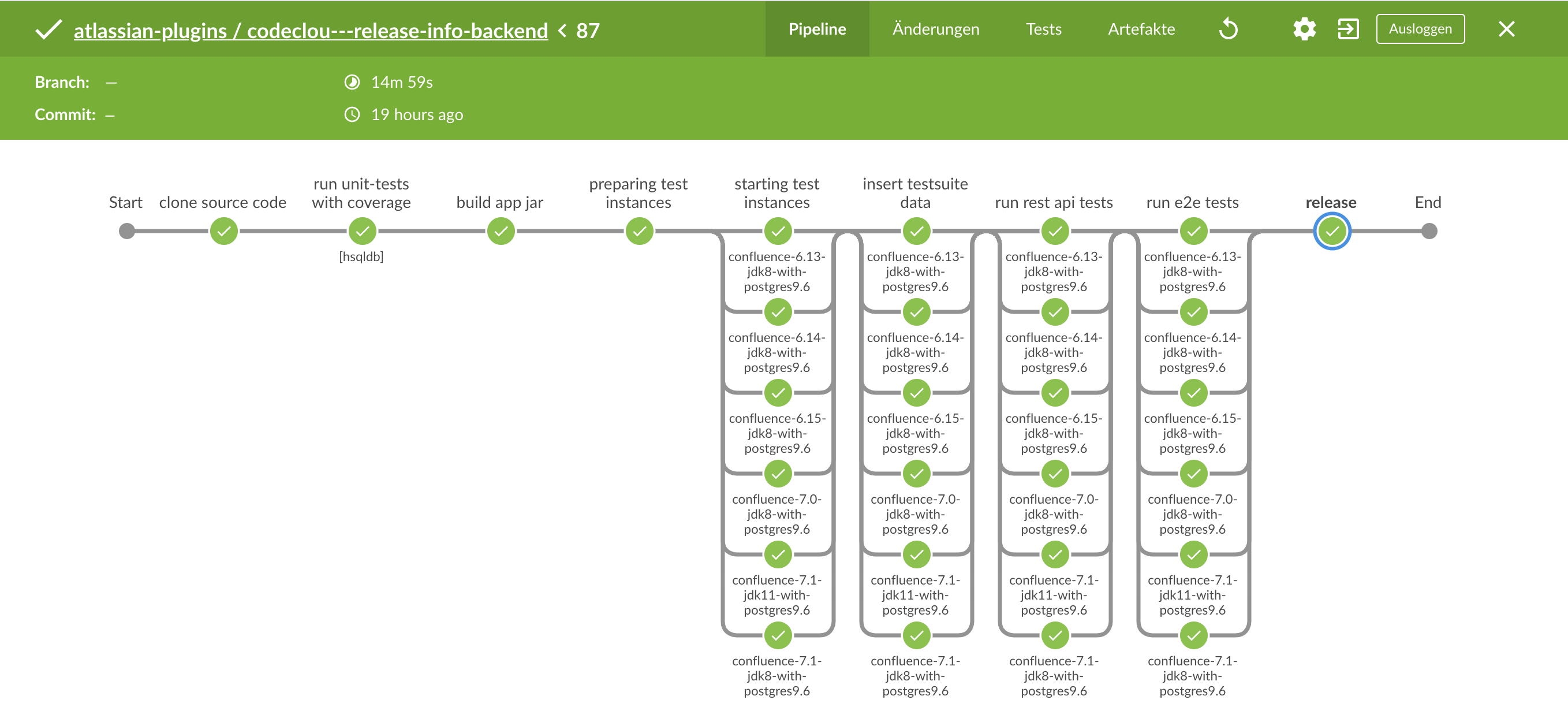Screen dimensions: 1568x722
Task: Select the build app jar stage node
Action: [501, 232]
